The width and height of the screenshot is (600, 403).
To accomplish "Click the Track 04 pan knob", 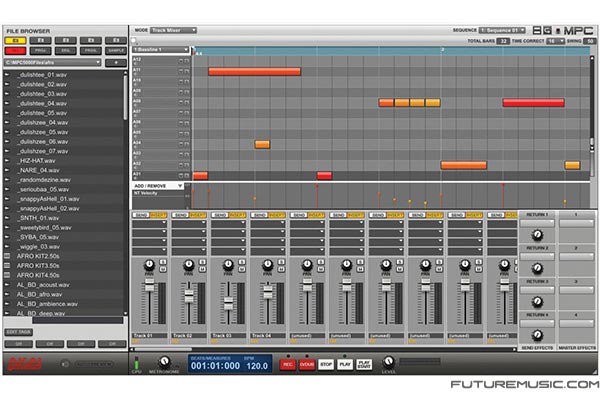I will (267, 264).
